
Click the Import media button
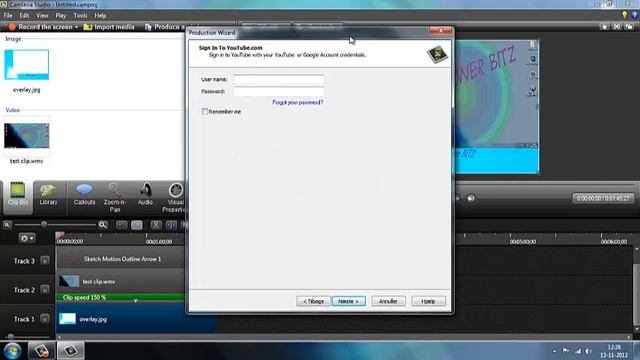click(109, 27)
